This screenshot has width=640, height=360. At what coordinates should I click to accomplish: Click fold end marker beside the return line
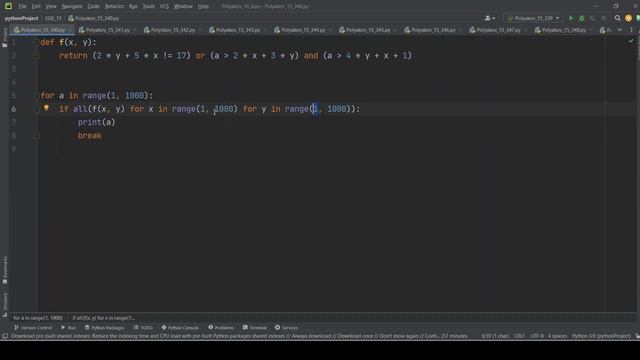pyautogui.click(x=36, y=56)
